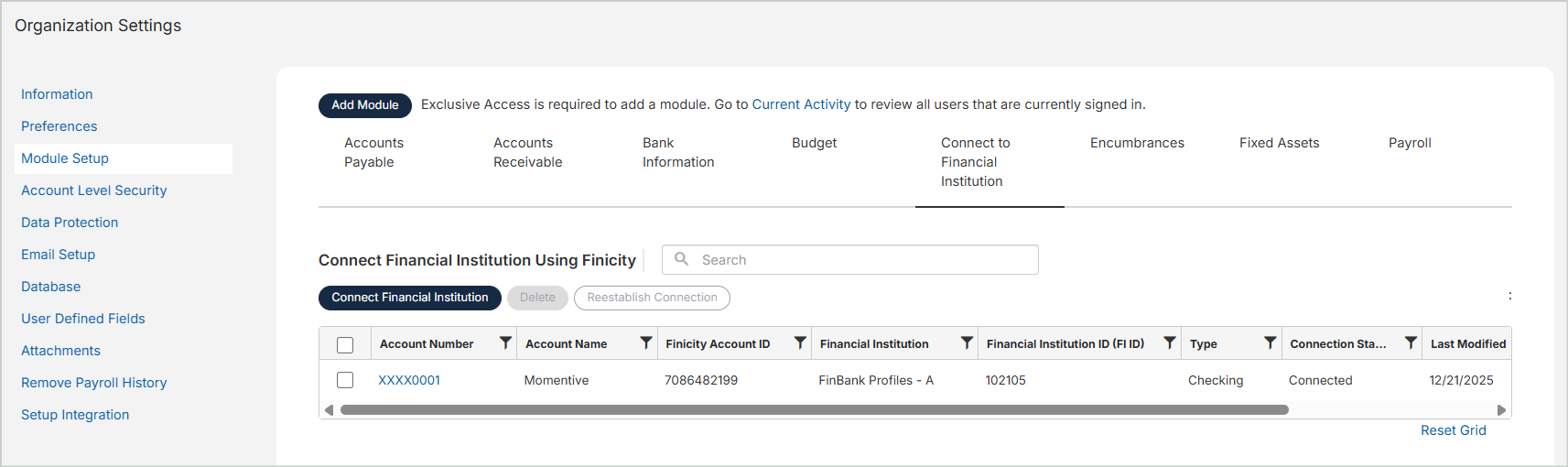Click the search magnifier icon
This screenshot has height=467, width=1568.
point(682,259)
